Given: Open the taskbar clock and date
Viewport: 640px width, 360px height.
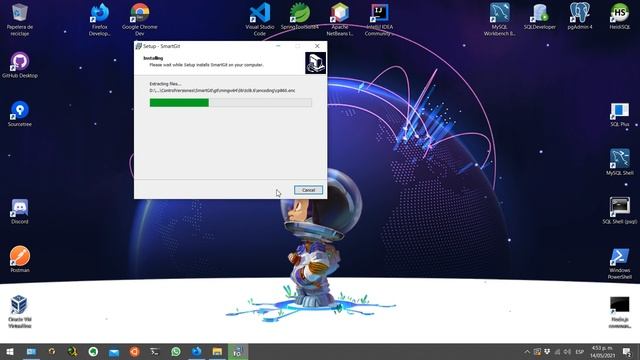Looking at the screenshot, I should pos(602,352).
